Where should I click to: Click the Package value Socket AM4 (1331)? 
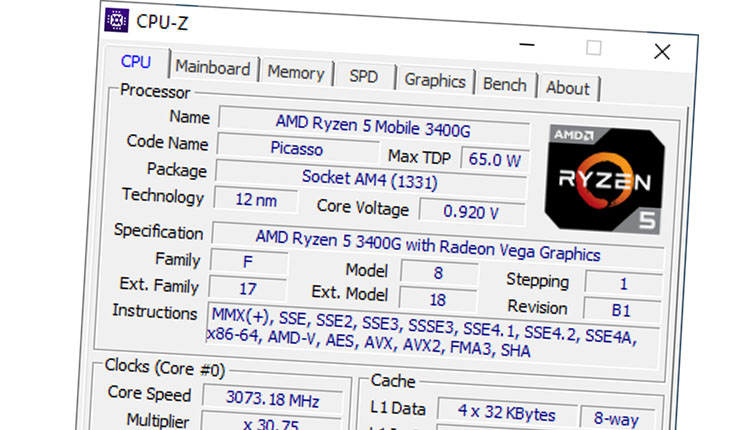click(370, 180)
